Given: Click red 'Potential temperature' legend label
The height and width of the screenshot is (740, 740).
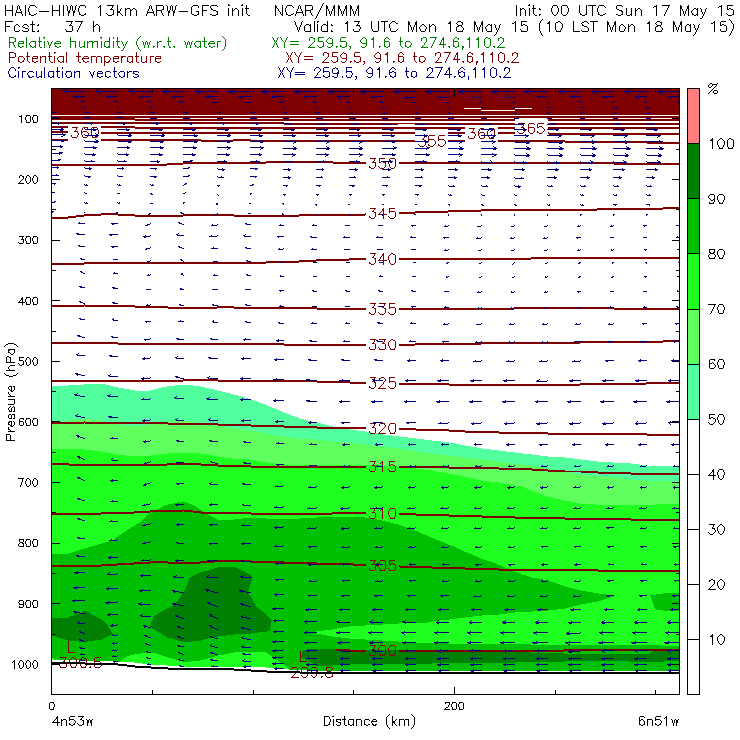Looking at the screenshot, I should point(85,58).
